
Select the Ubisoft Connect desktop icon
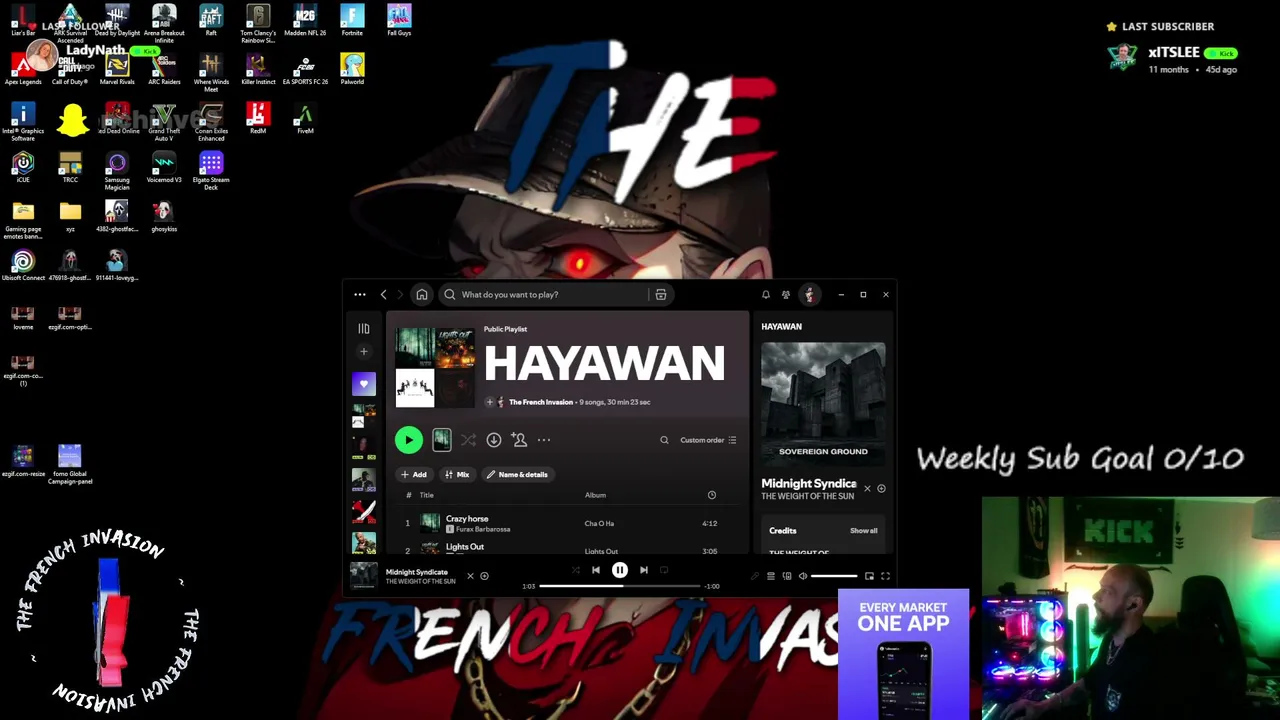click(x=23, y=266)
